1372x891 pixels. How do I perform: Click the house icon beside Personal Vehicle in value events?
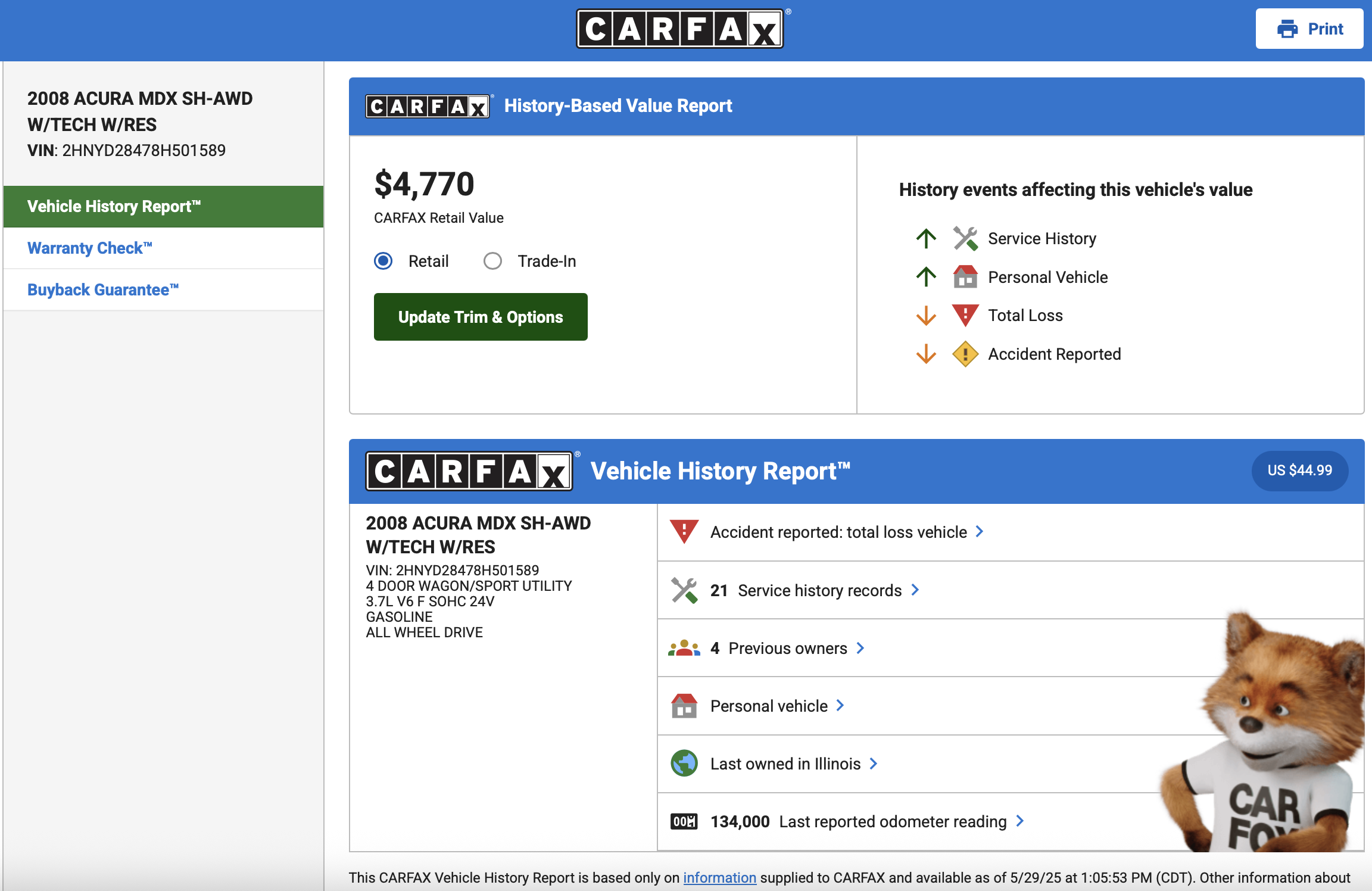click(x=965, y=277)
